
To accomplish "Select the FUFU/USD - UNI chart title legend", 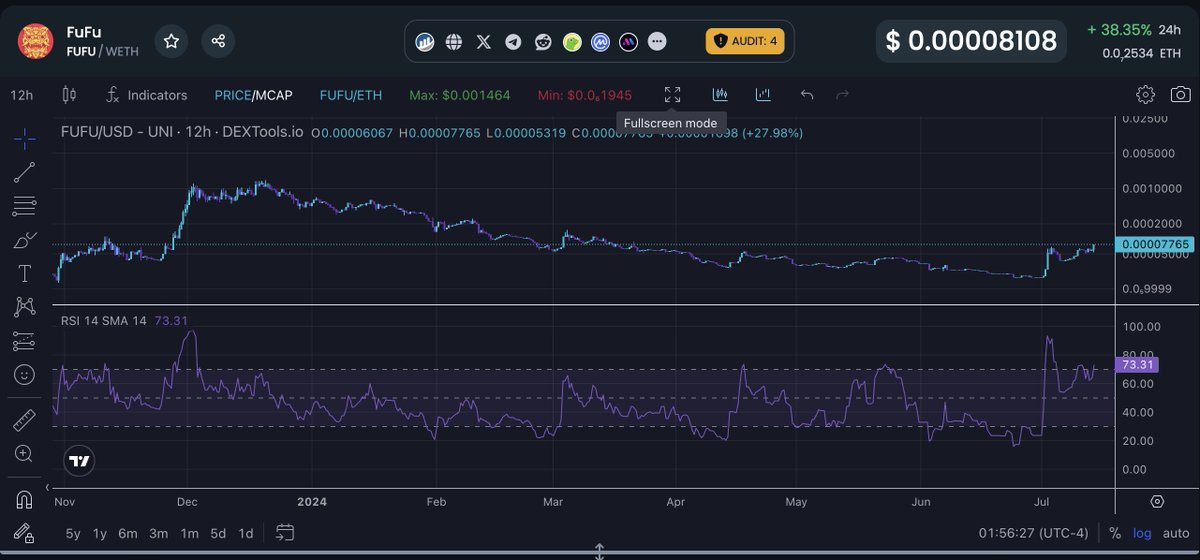I will coord(182,132).
